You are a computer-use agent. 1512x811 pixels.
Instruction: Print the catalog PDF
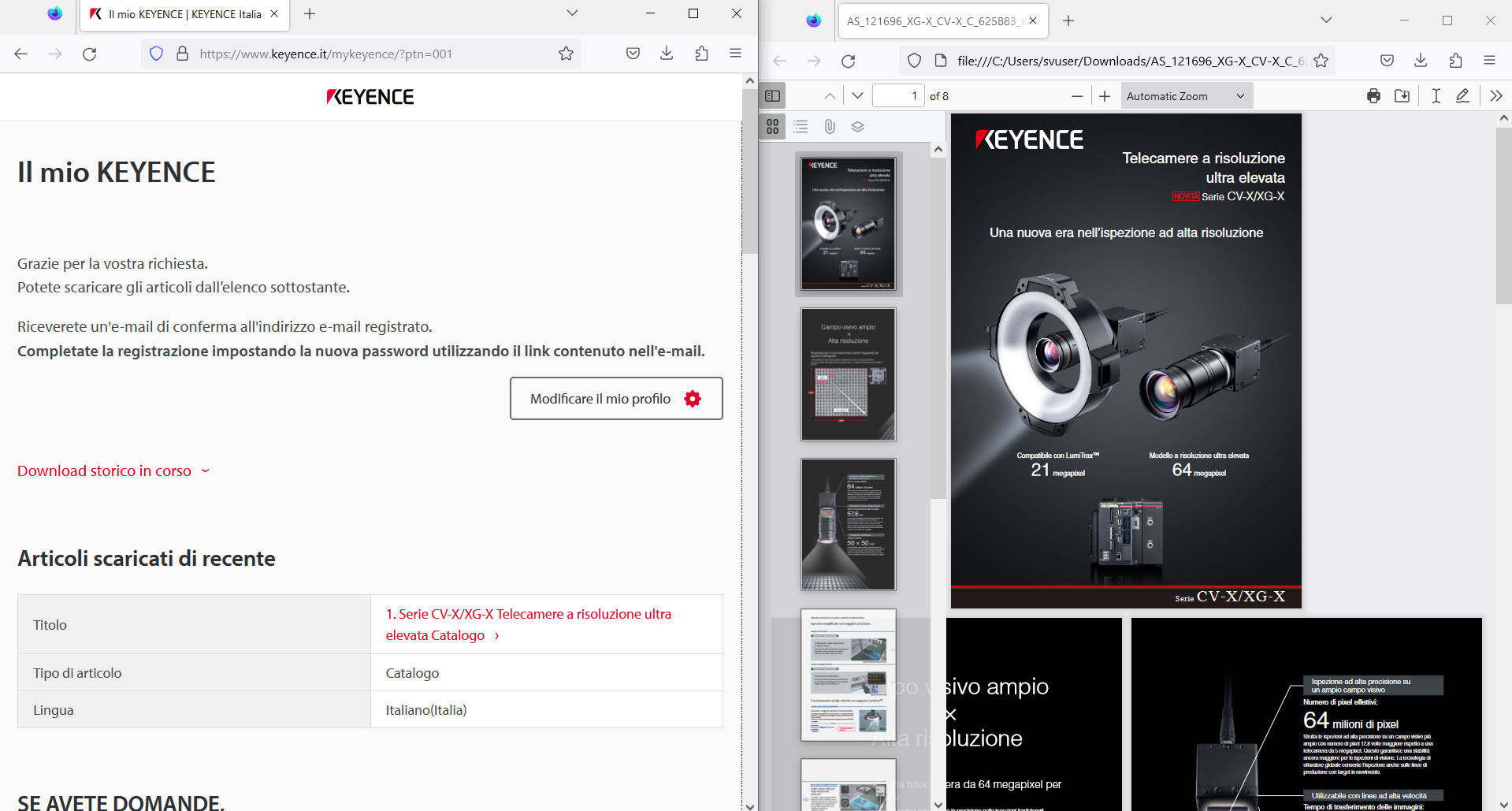coord(1374,95)
